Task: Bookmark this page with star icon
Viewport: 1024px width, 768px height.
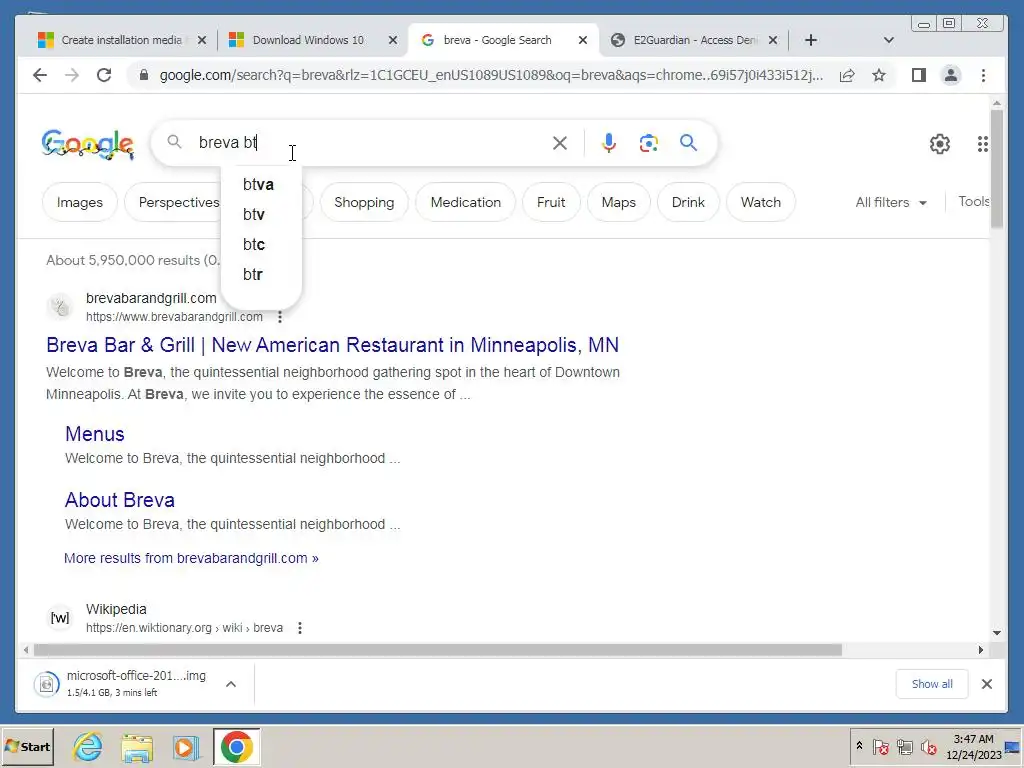Action: point(879,75)
